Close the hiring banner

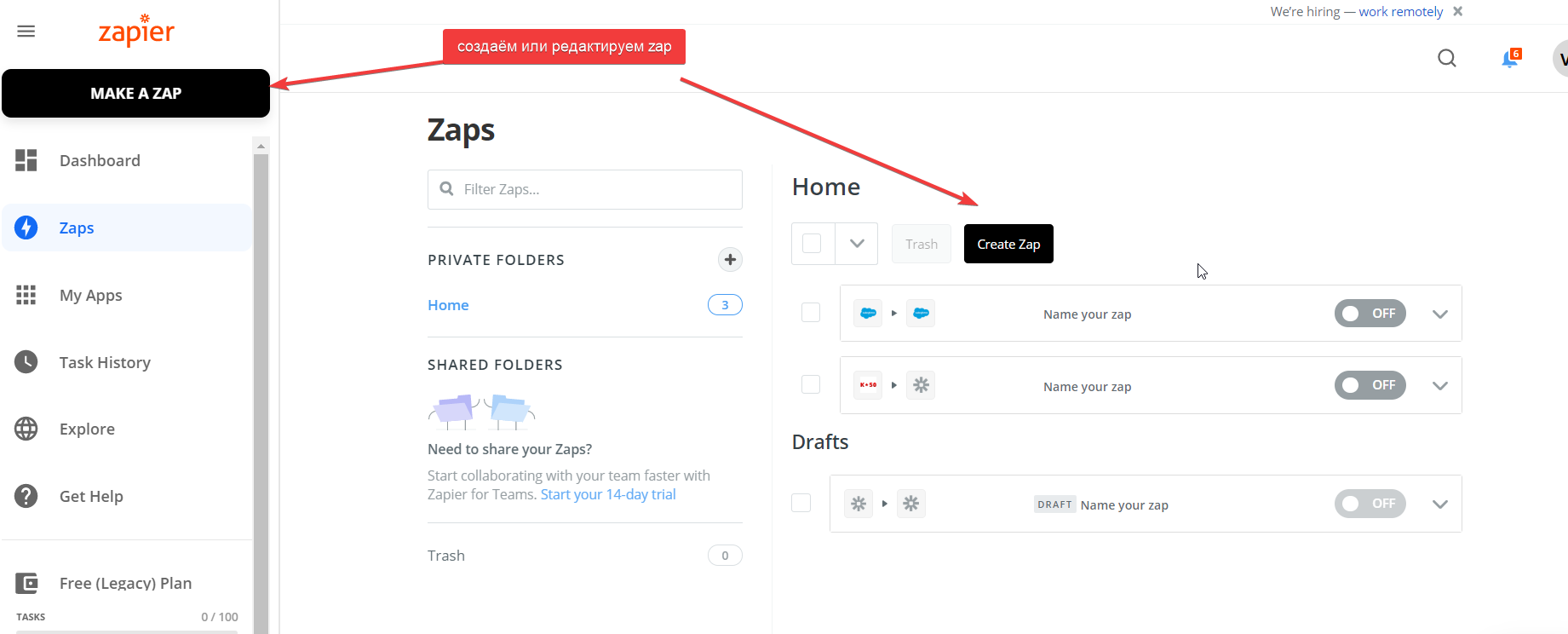pos(1458,11)
